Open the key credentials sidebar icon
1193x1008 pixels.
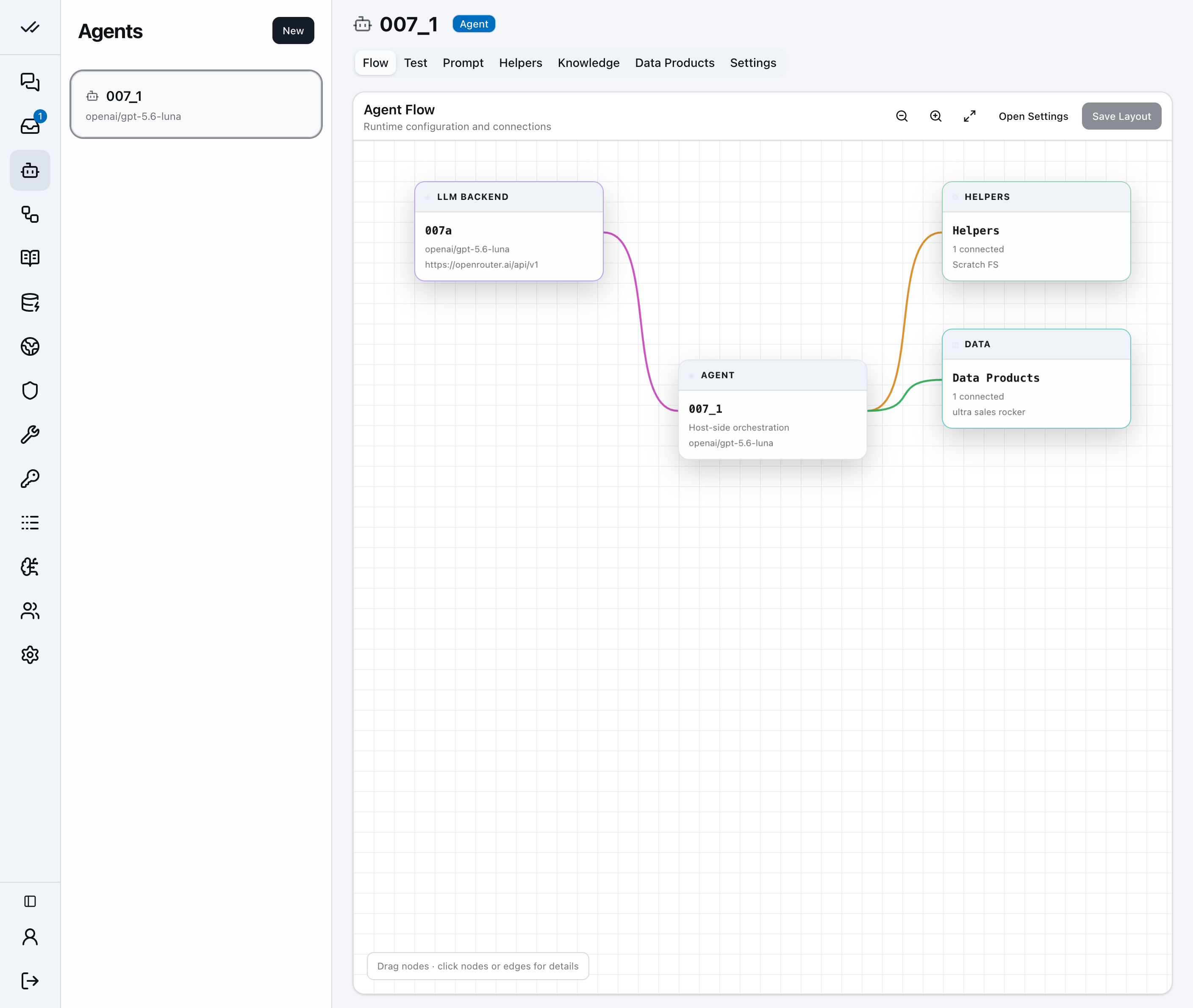pos(30,478)
